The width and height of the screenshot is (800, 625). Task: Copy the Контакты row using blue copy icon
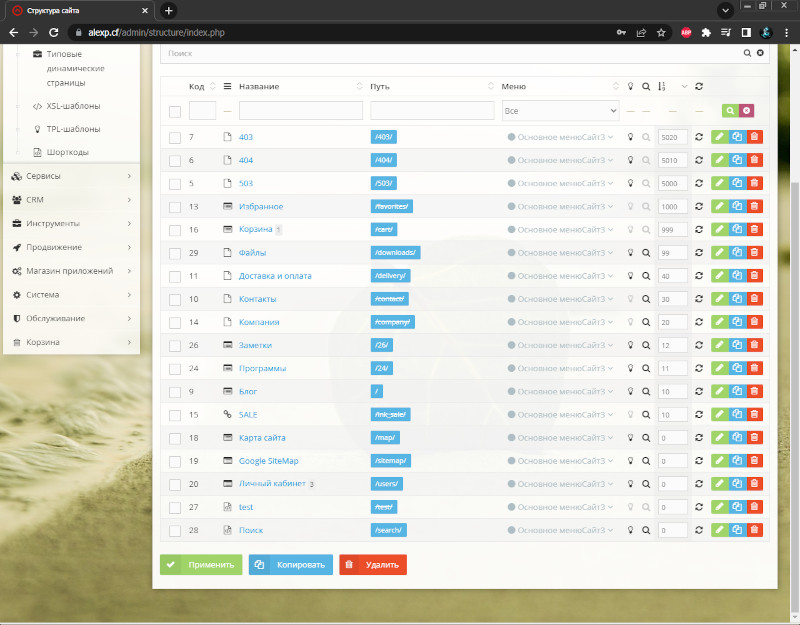pyautogui.click(x=737, y=299)
